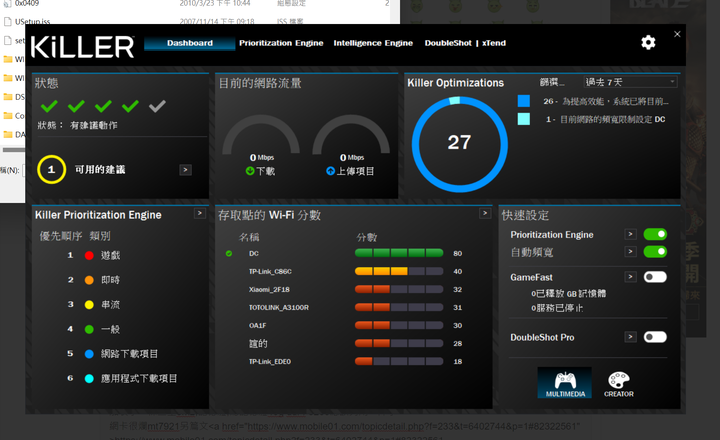The width and height of the screenshot is (720, 440).
Task: Expand arrow next to DoubleShot Pro setting
Action: point(630,337)
